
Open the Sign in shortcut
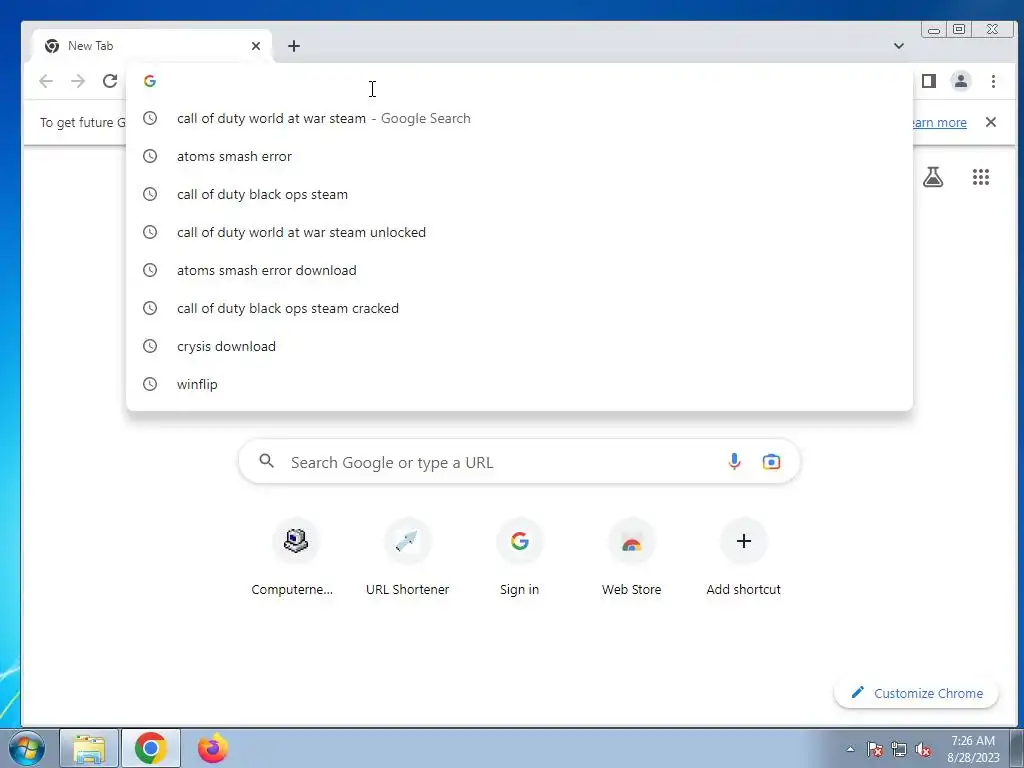[520, 556]
